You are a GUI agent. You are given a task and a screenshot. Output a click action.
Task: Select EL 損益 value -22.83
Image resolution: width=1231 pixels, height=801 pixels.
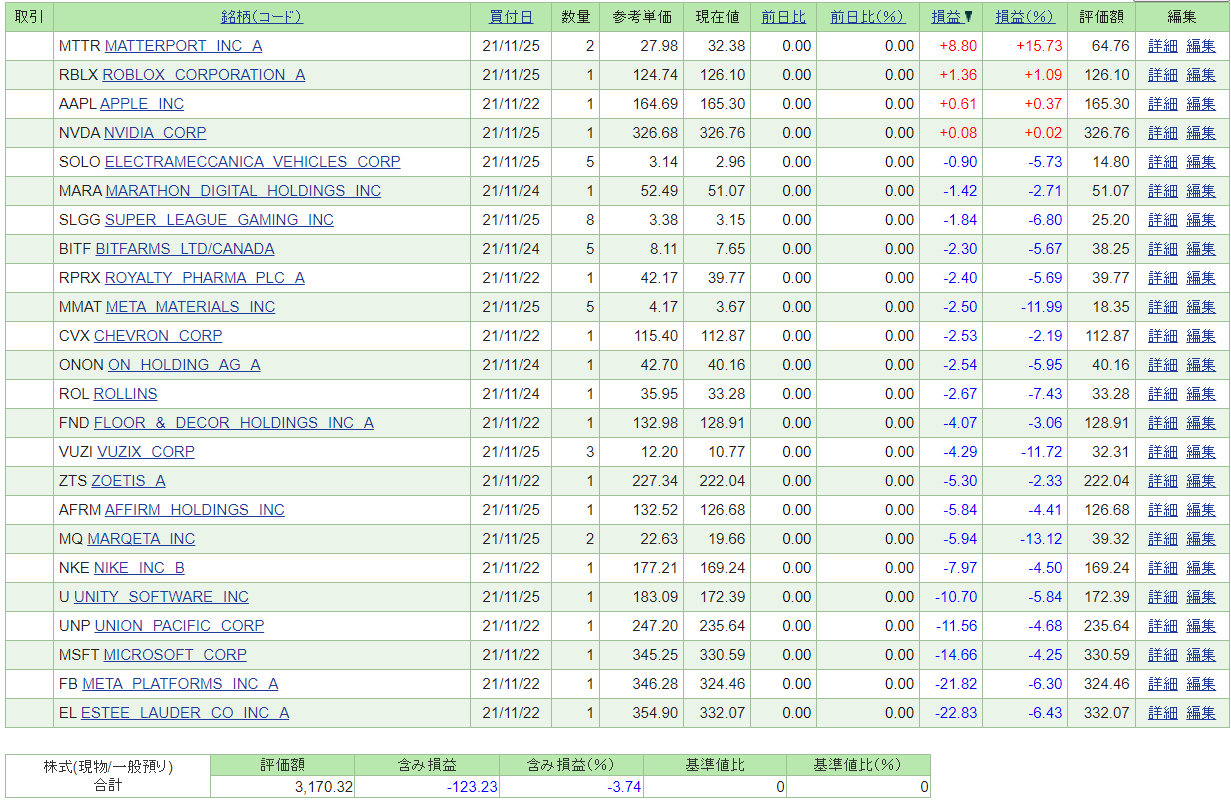pyautogui.click(x=957, y=713)
